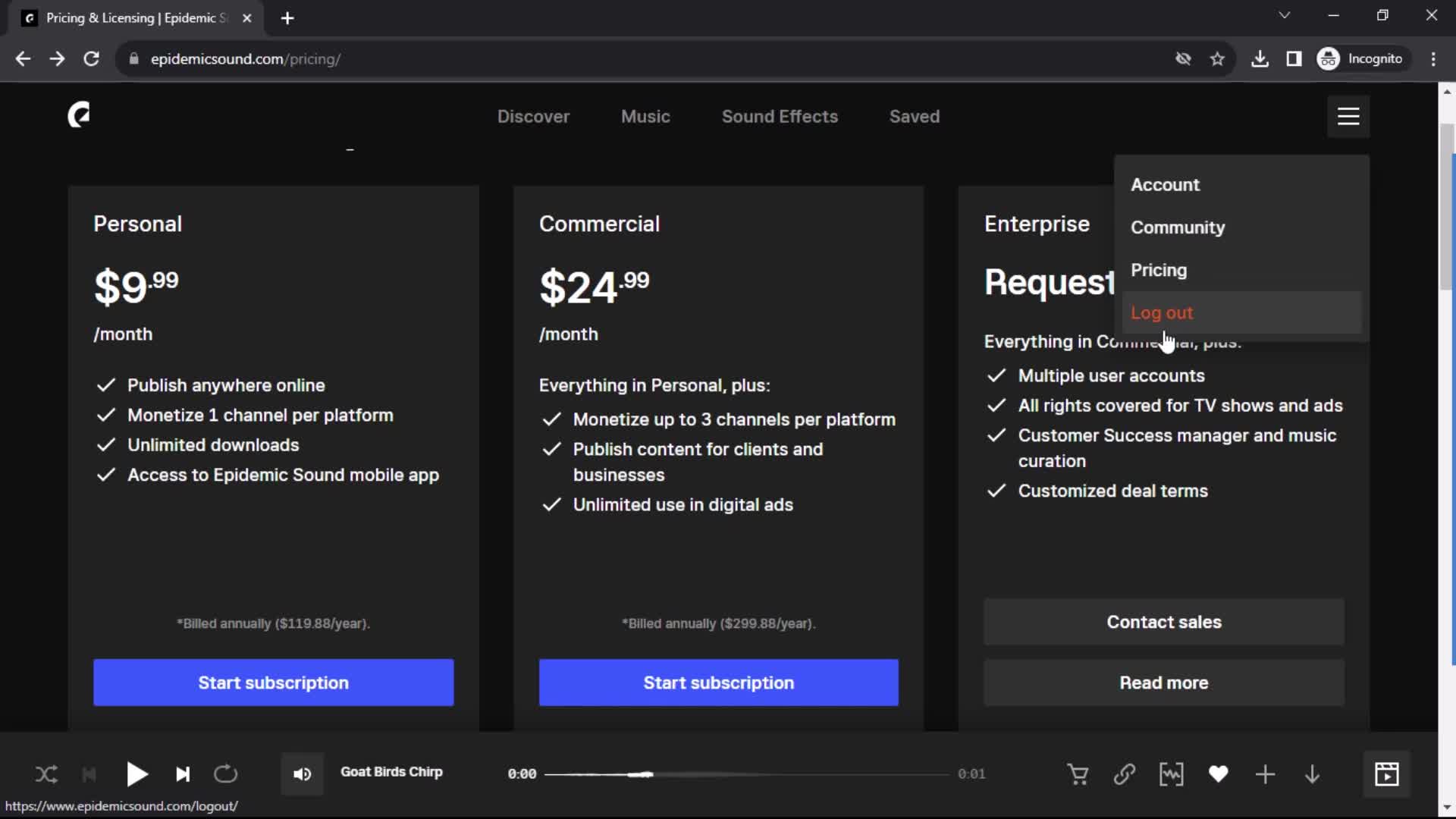Play the Goat Birds Chirp track
This screenshot has width=1456, height=819.
[x=136, y=774]
